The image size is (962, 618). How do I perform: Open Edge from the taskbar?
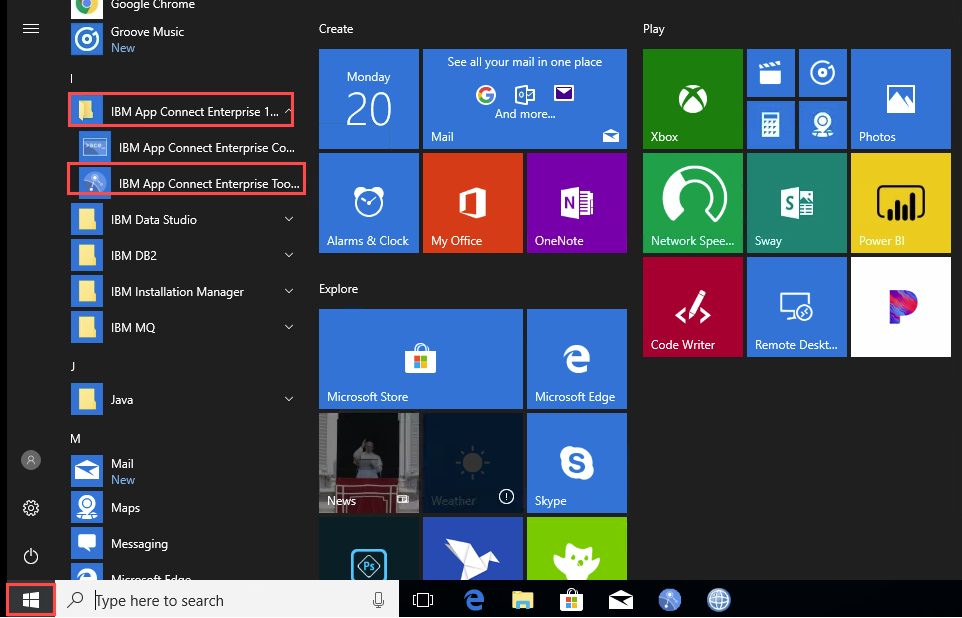point(474,600)
